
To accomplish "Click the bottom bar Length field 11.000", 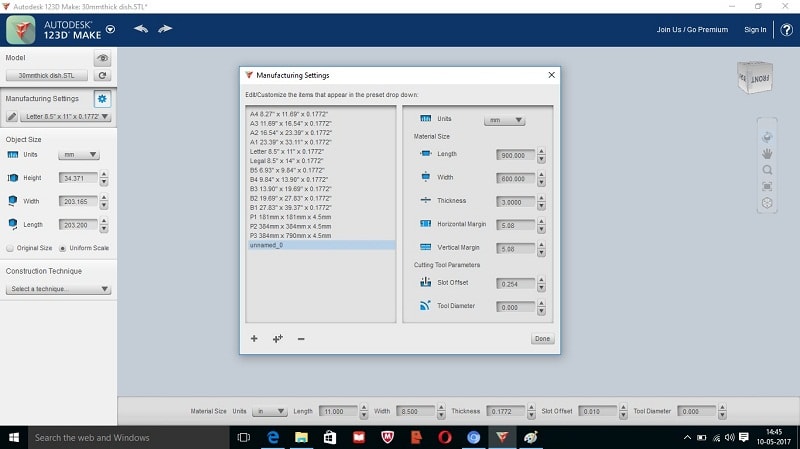I will click(338, 411).
